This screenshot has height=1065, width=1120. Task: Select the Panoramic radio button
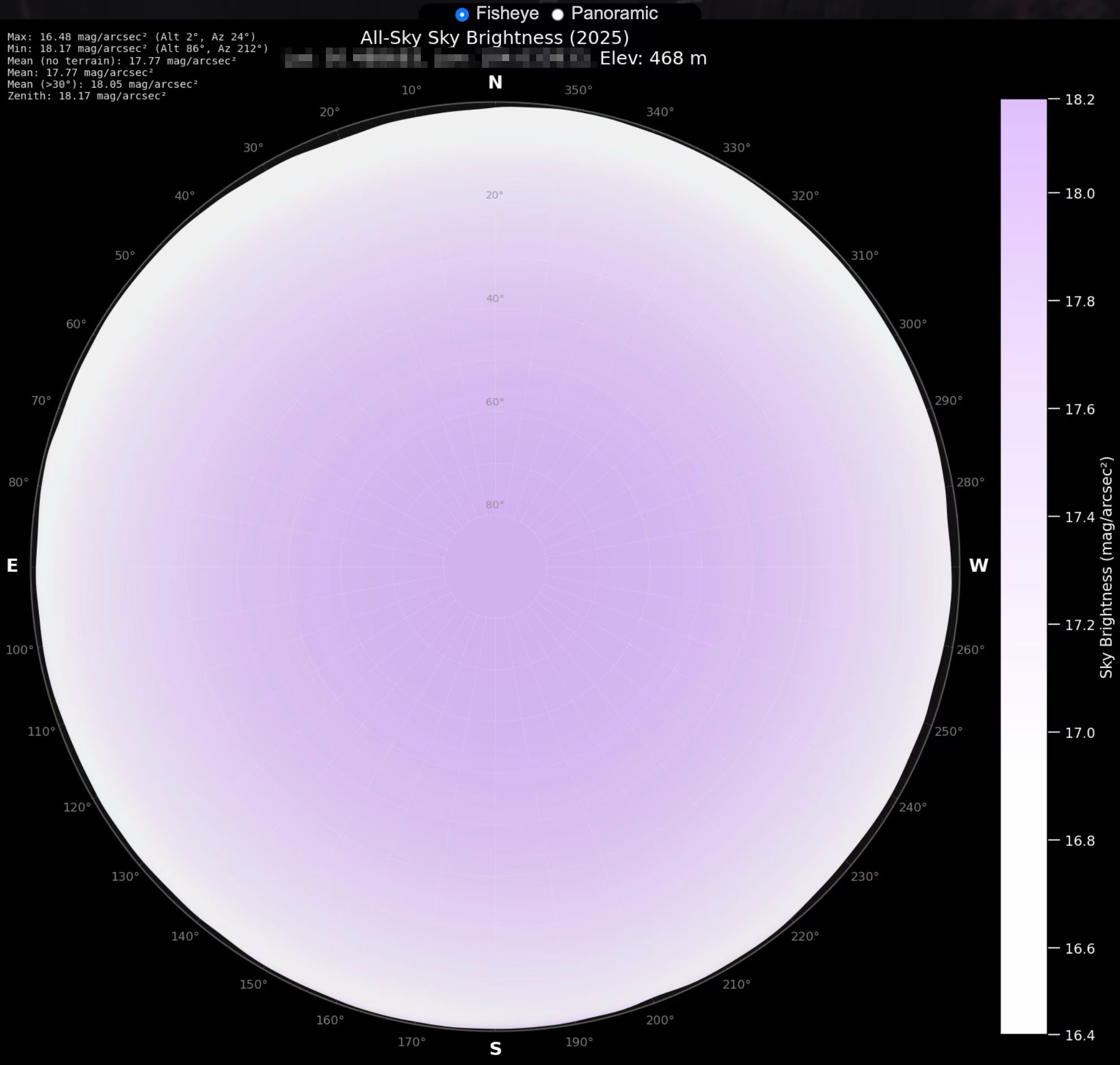pyautogui.click(x=558, y=14)
